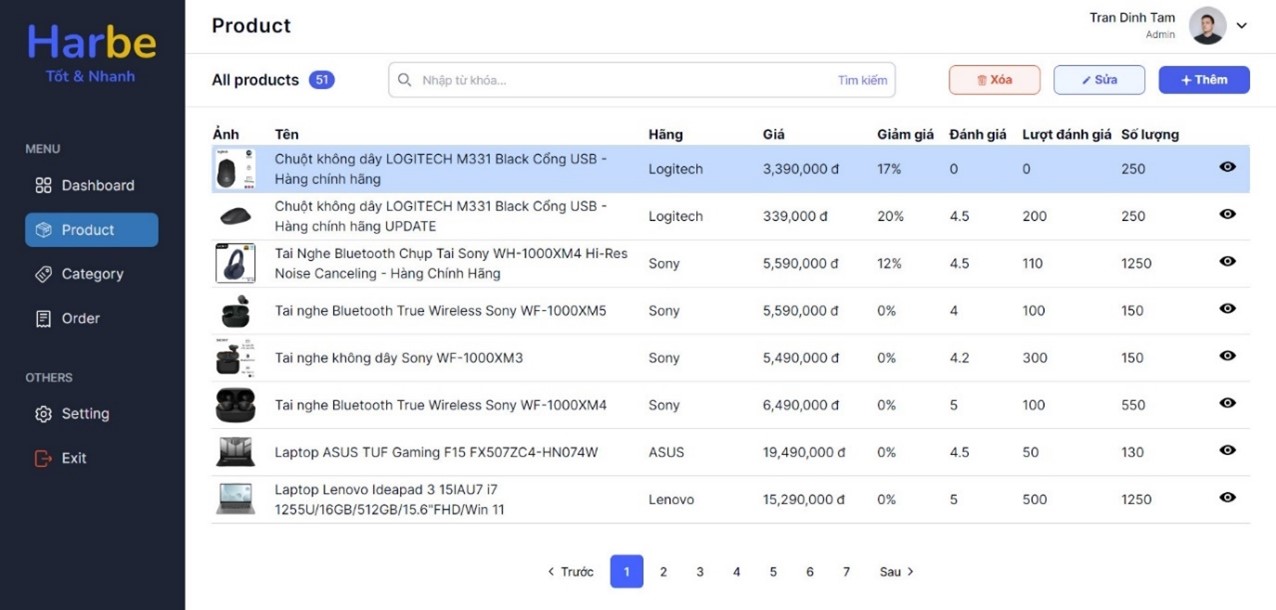
Task: Click the Lenovo brand cell
Action: 671,499
